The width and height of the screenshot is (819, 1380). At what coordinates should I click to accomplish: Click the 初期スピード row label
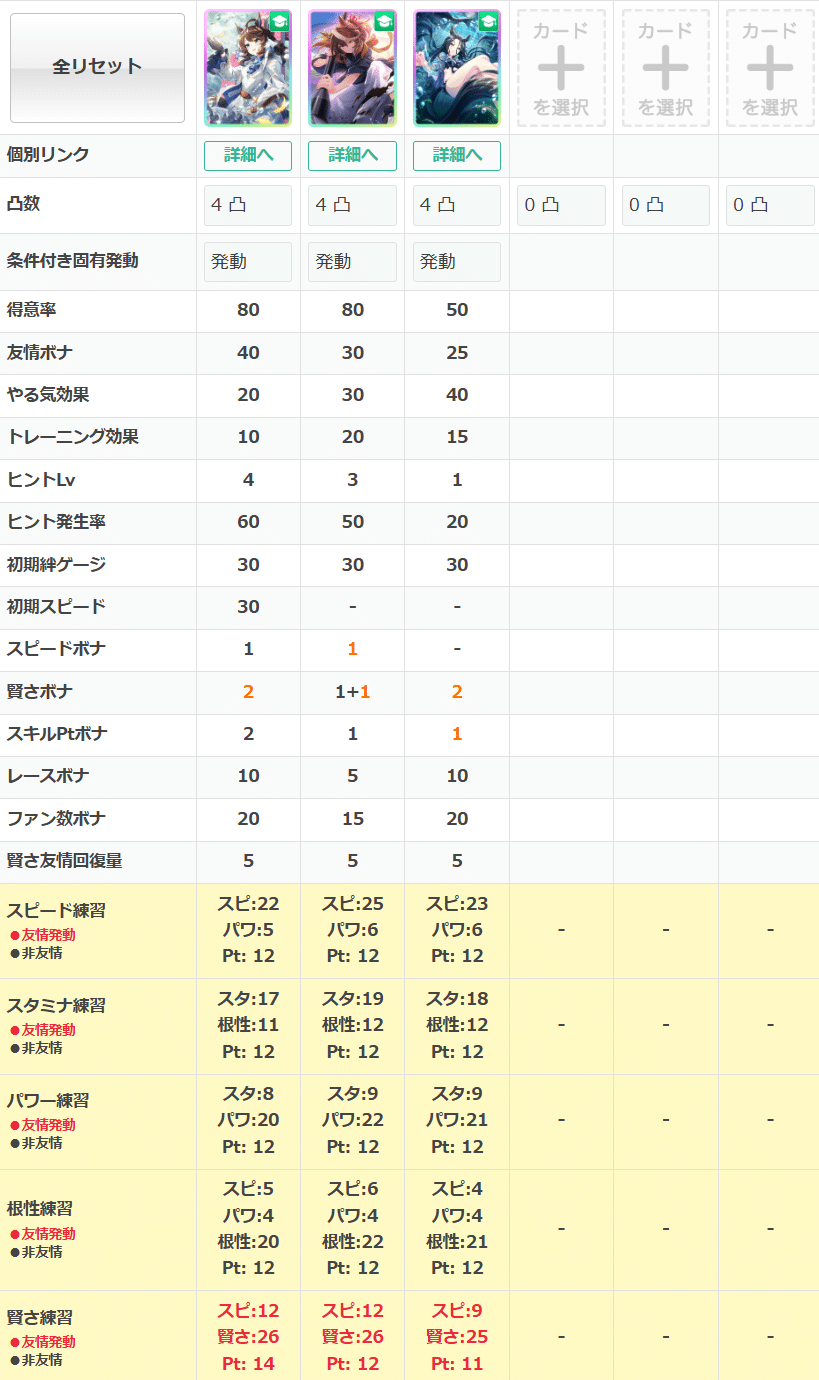pyautogui.click(x=56, y=607)
